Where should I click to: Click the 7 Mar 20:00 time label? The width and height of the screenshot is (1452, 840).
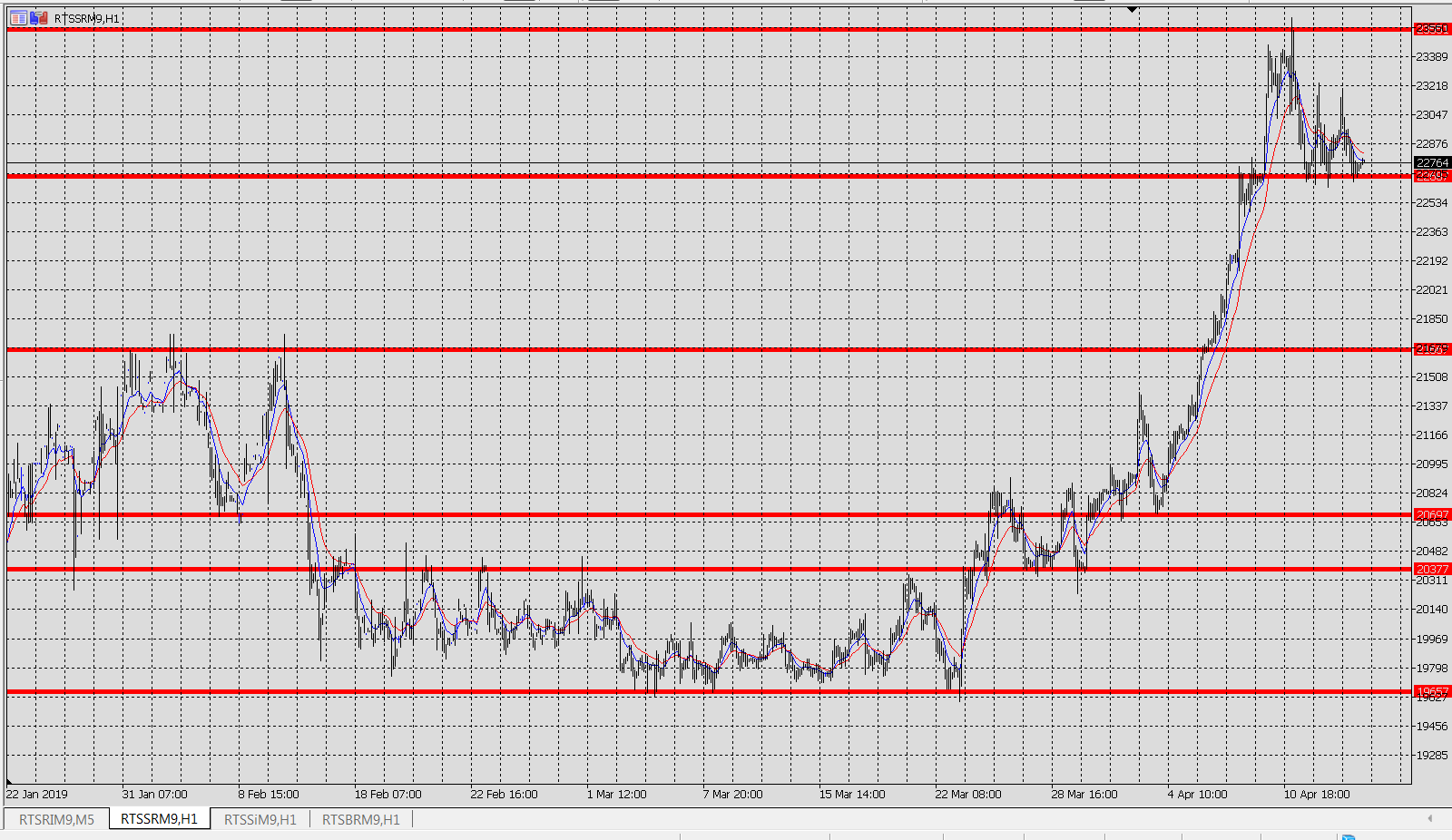733,795
